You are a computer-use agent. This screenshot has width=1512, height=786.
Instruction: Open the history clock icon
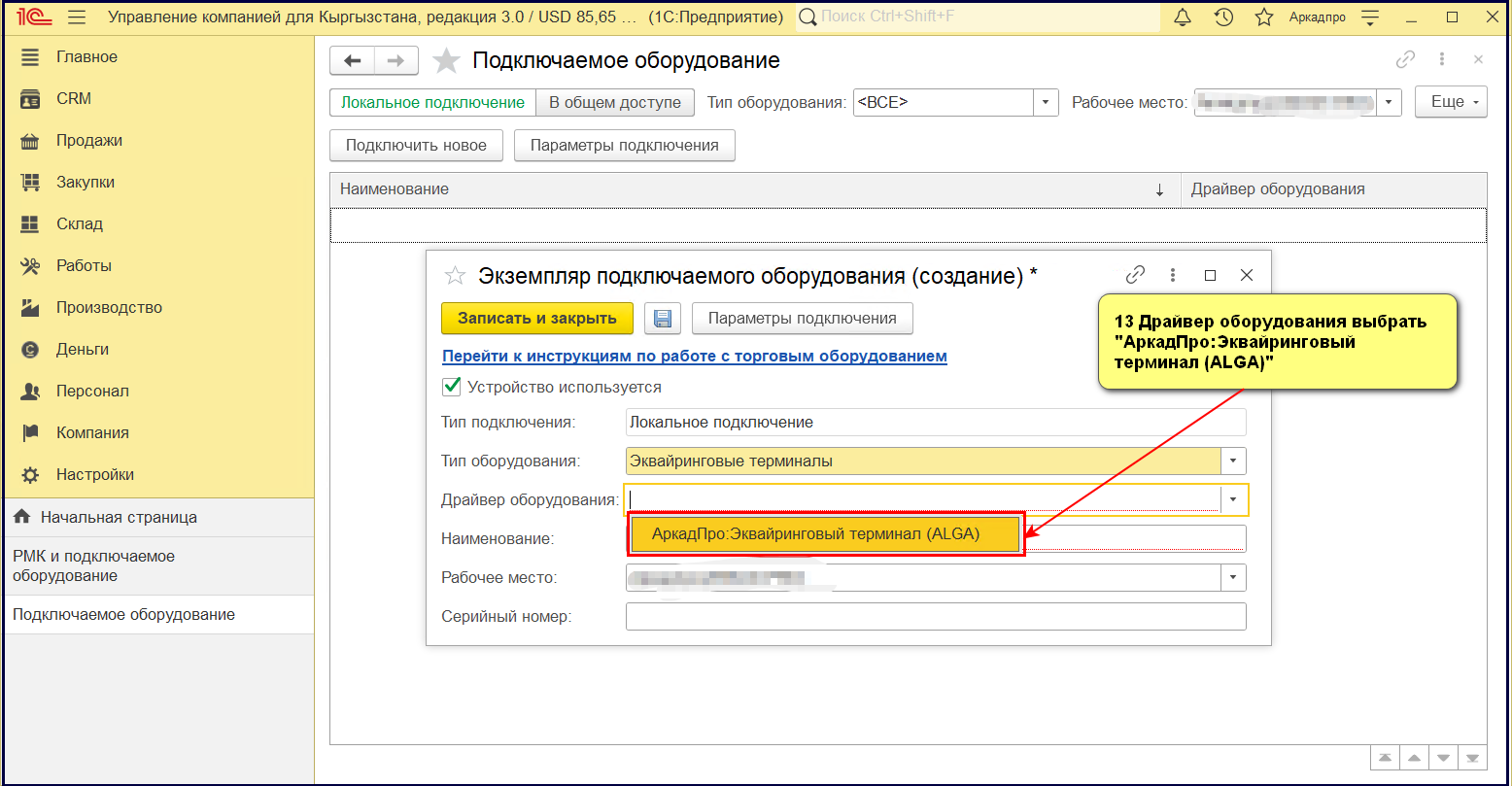(1223, 17)
